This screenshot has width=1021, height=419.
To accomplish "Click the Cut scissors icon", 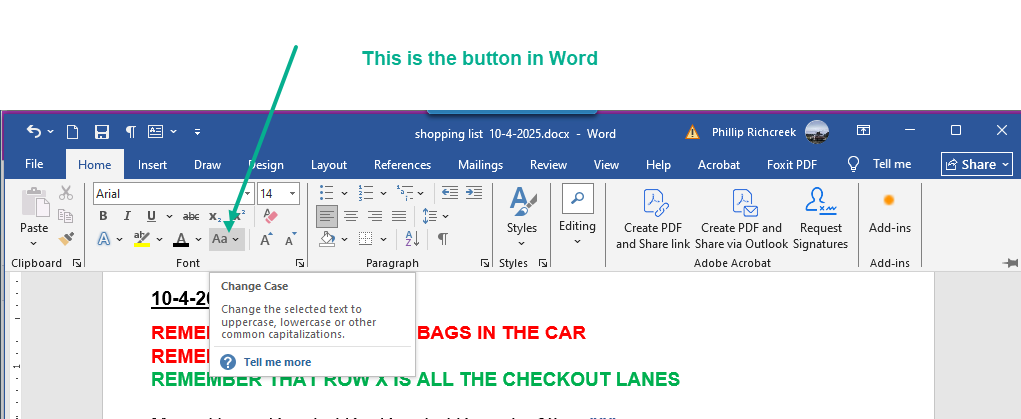I will pos(66,193).
